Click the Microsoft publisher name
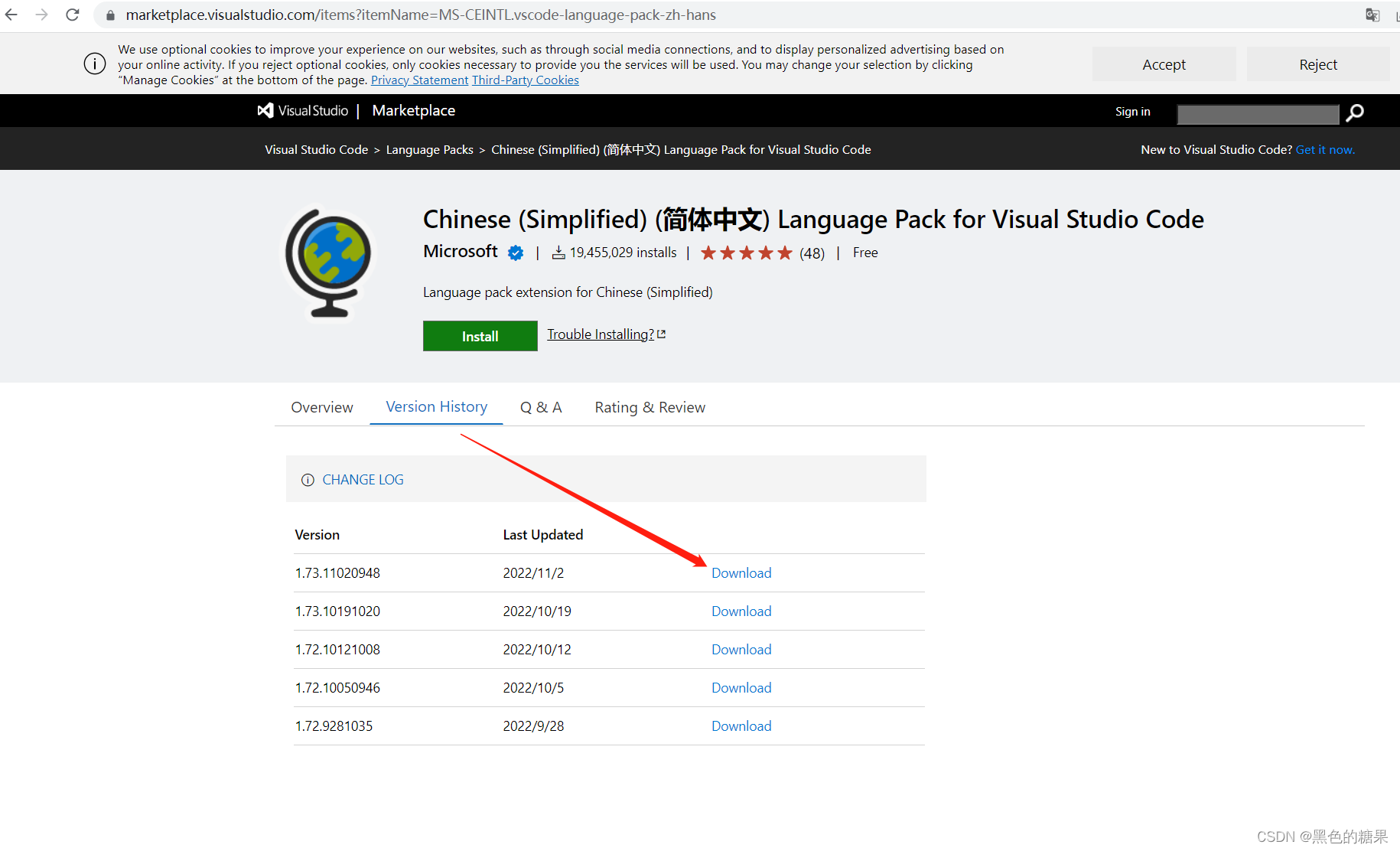 coord(461,251)
